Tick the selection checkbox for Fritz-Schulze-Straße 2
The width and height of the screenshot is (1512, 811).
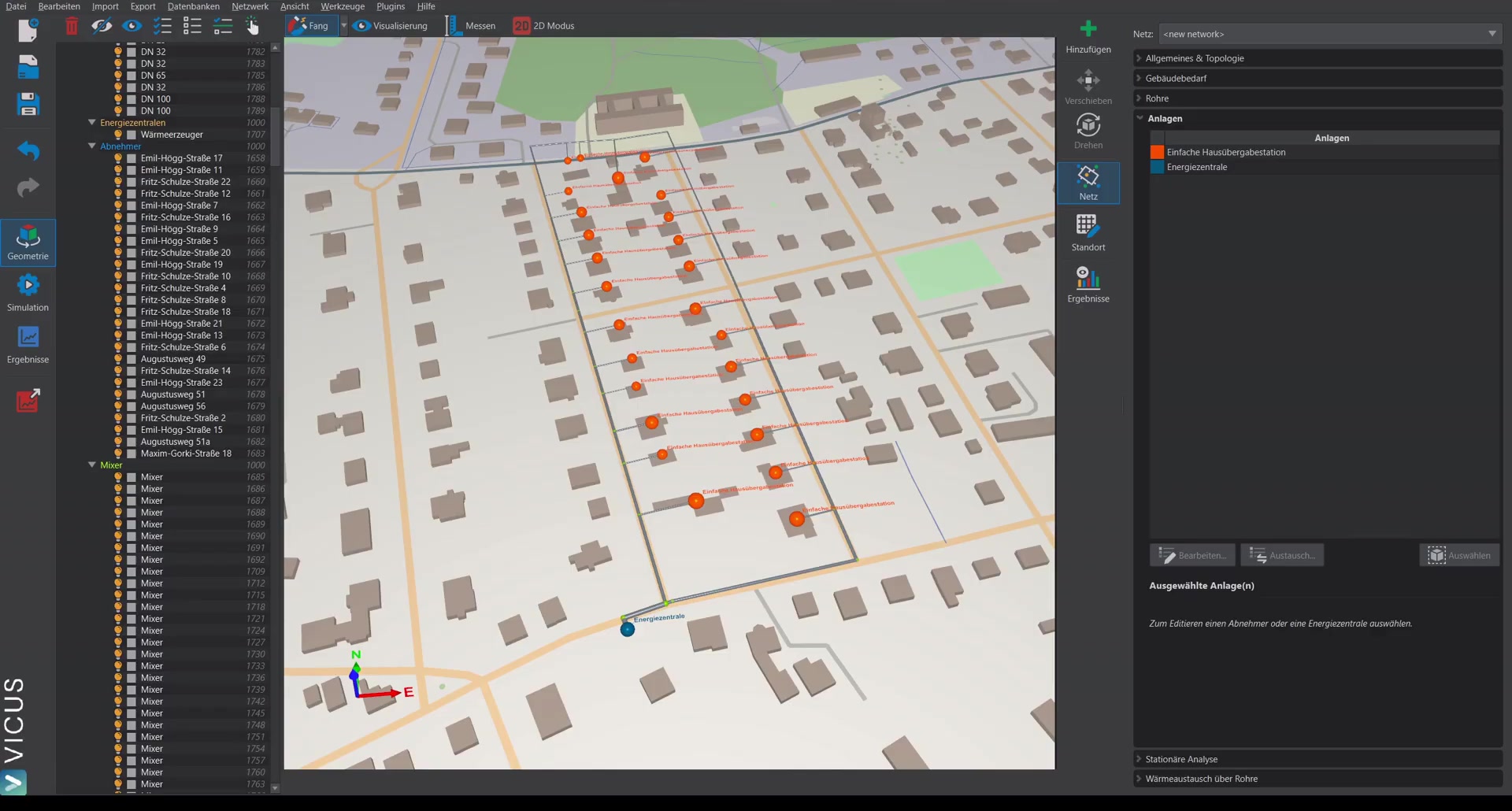pos(132,418)
